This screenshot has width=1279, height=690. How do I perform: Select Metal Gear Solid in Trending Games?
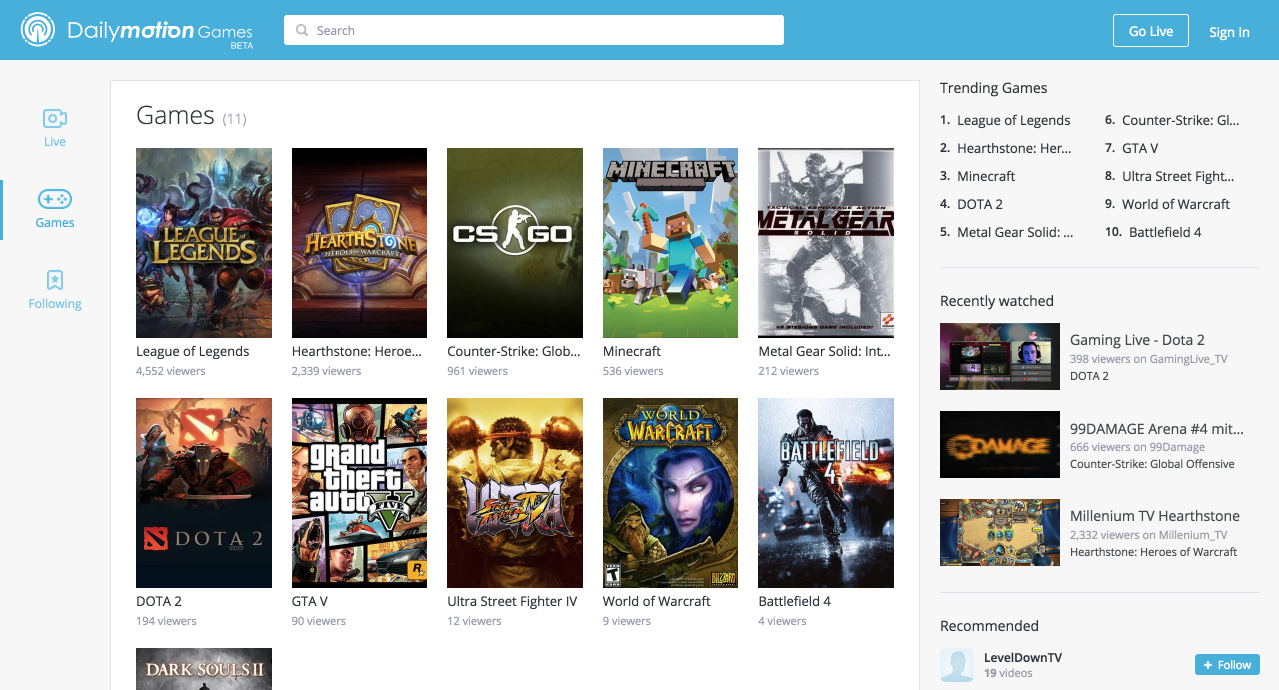click(1015, 232)
